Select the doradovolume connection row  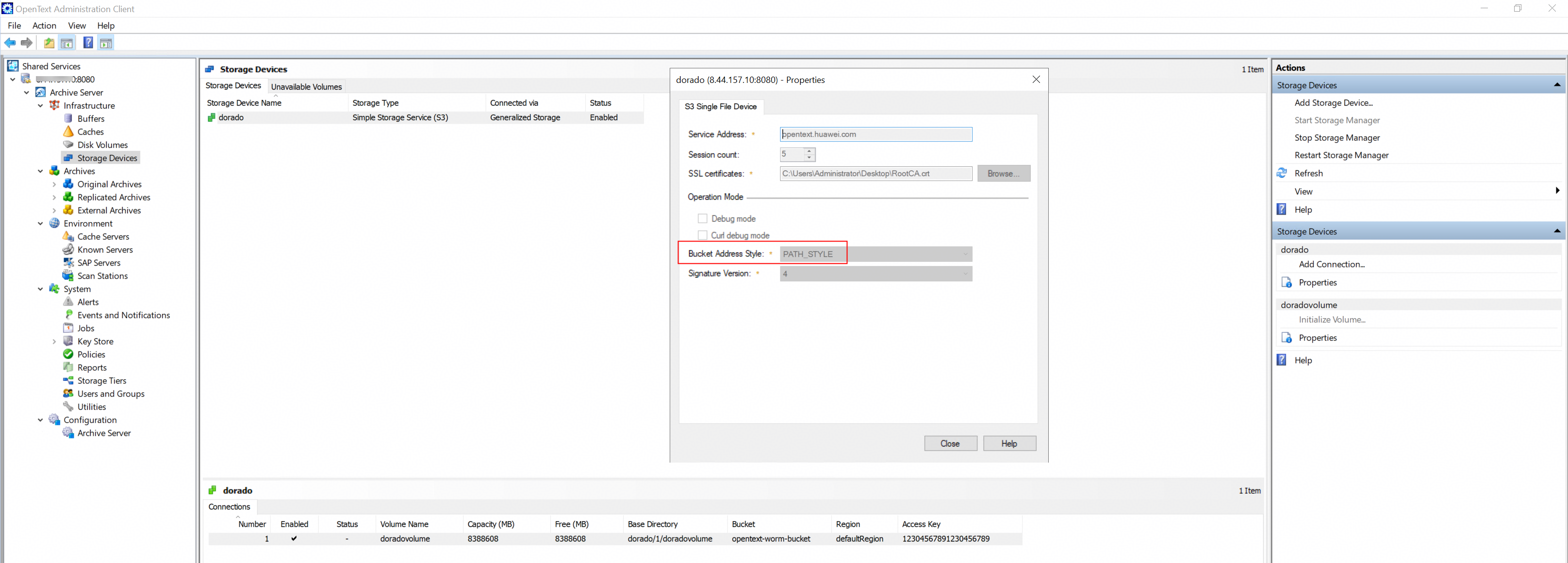click(x=615, y=539)
